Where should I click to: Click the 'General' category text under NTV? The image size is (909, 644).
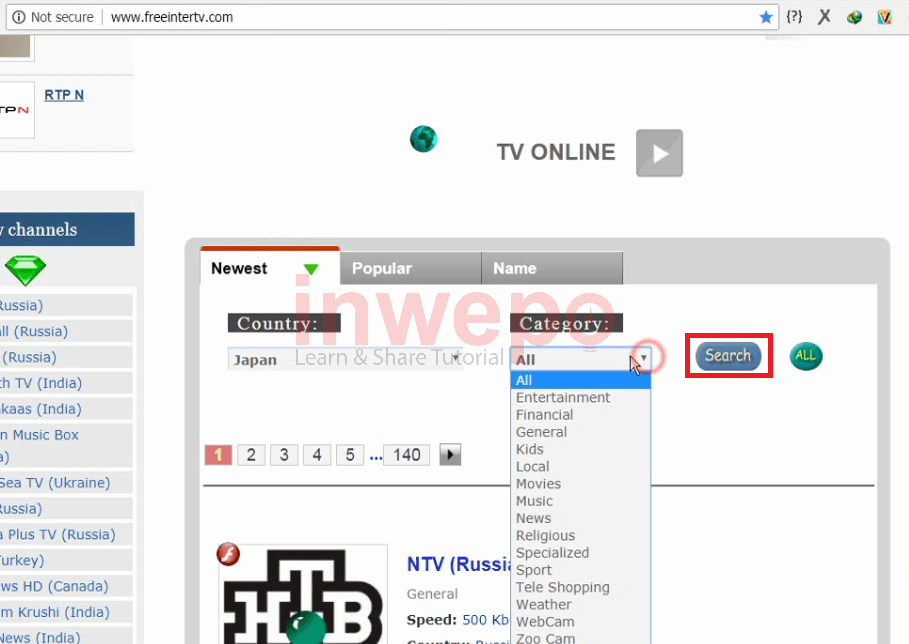(432, 594)
